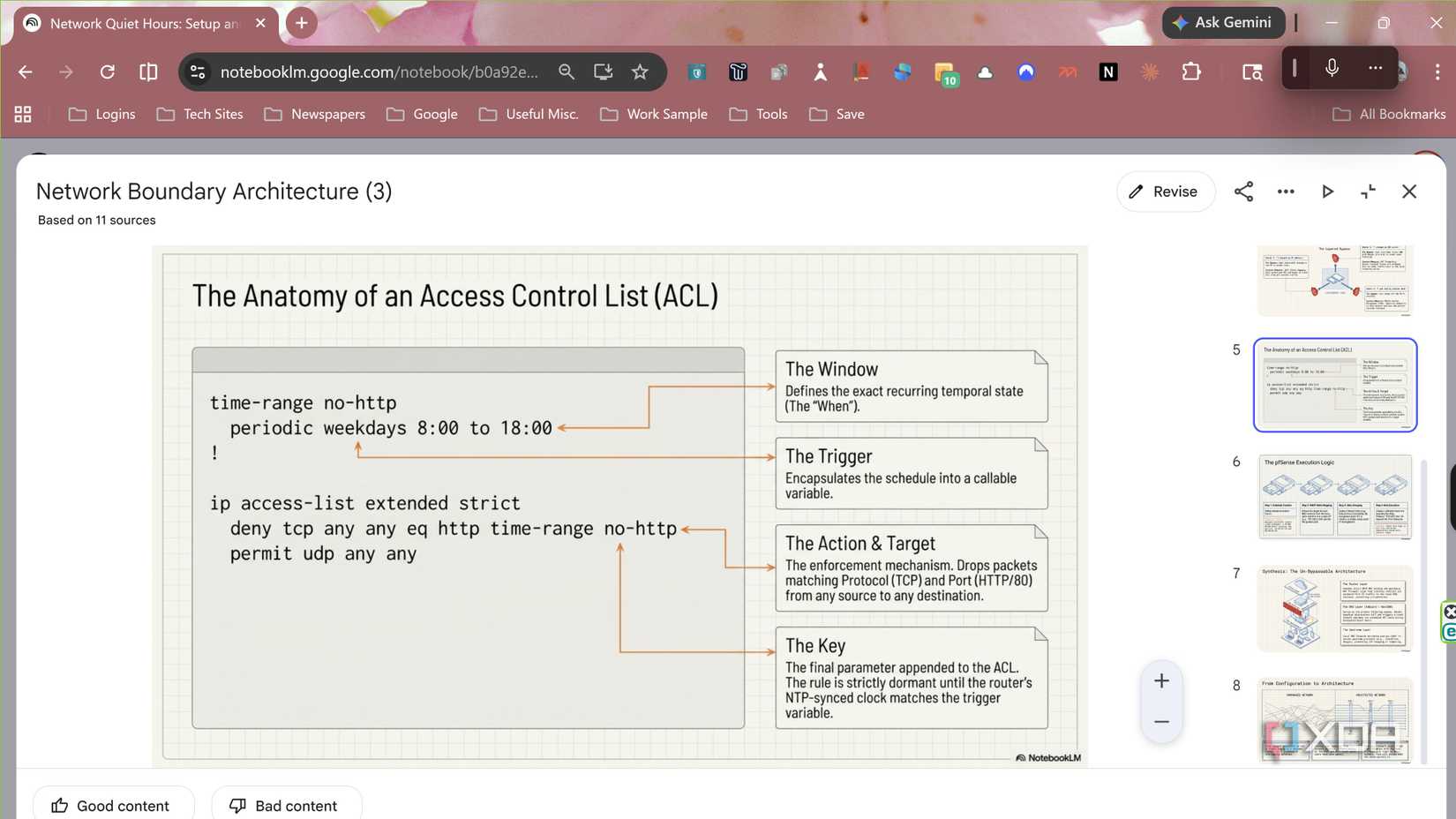This screenshot has height=819, width=1456.
Task: Play the presentation slideshow
Action: coord(1327,192)
